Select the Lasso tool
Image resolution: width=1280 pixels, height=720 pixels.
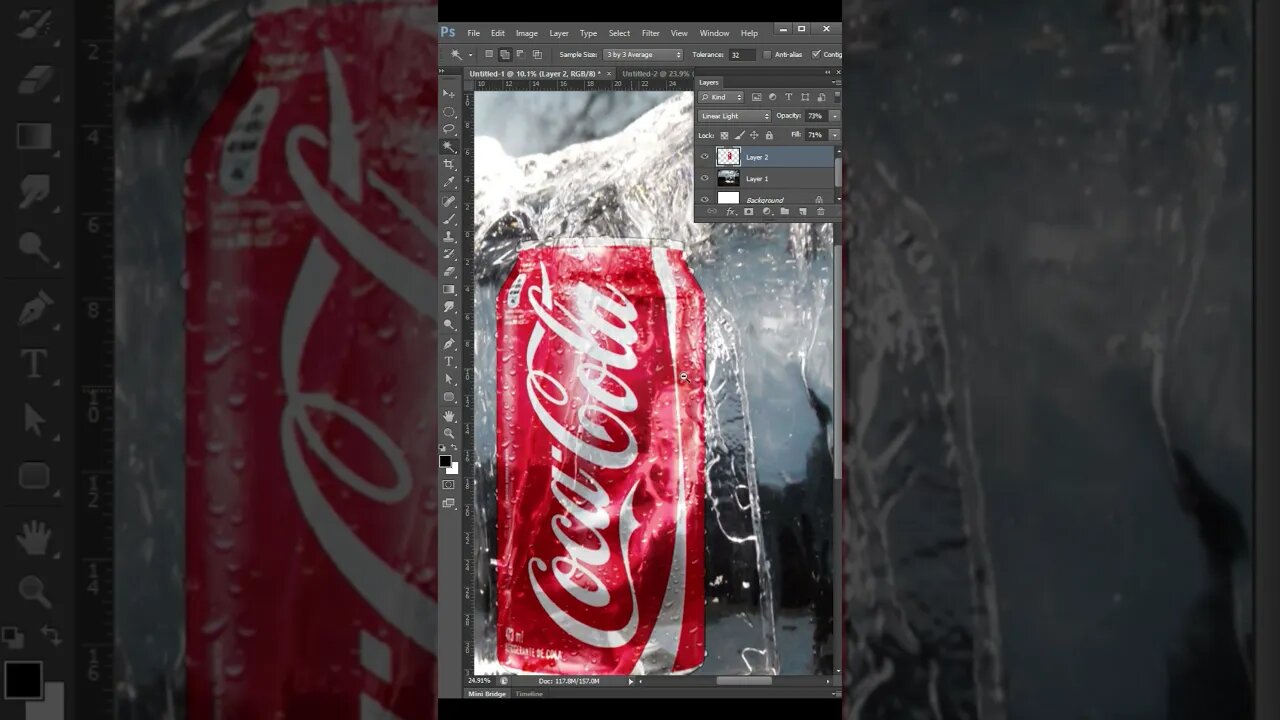point(449,128)
